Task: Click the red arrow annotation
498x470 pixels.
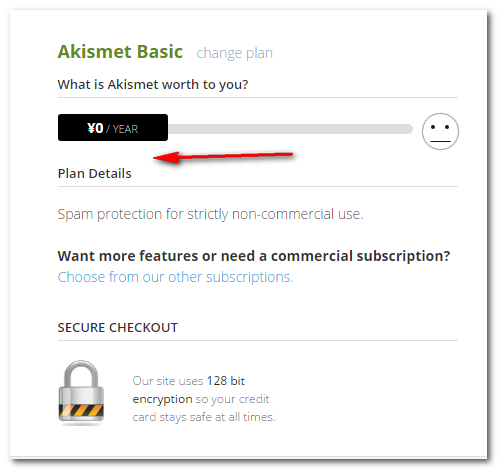Action: tap(223, 157)
